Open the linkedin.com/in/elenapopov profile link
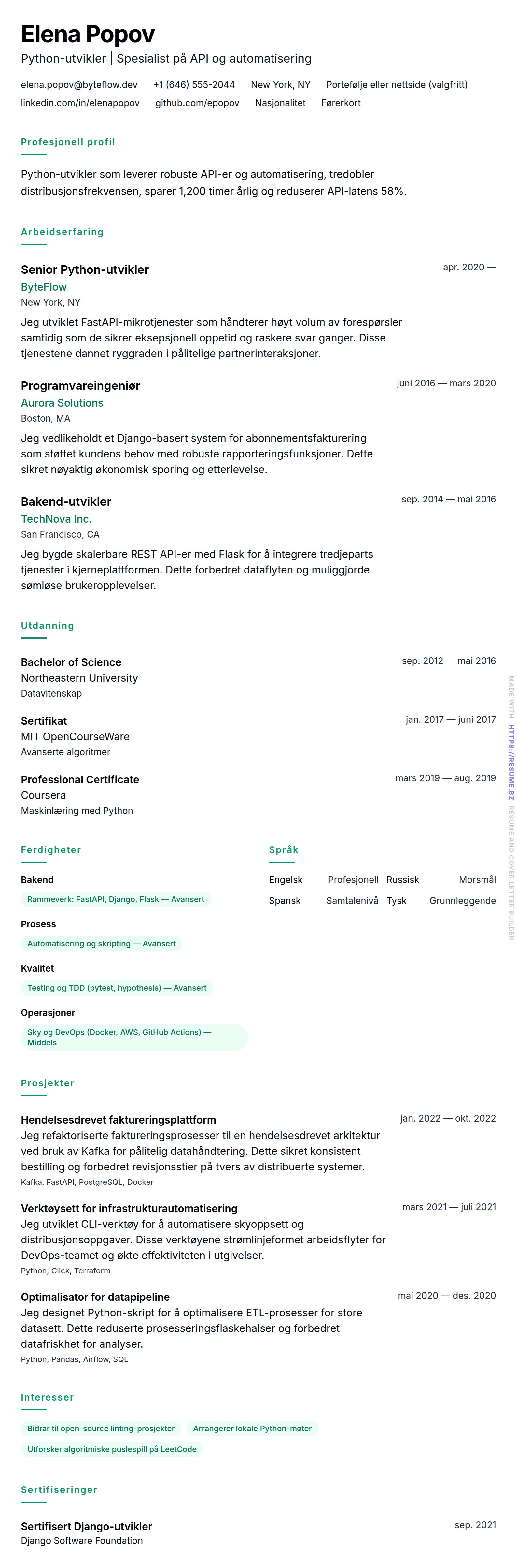This screenshot has height=1568, width=517. click(80, 103)
